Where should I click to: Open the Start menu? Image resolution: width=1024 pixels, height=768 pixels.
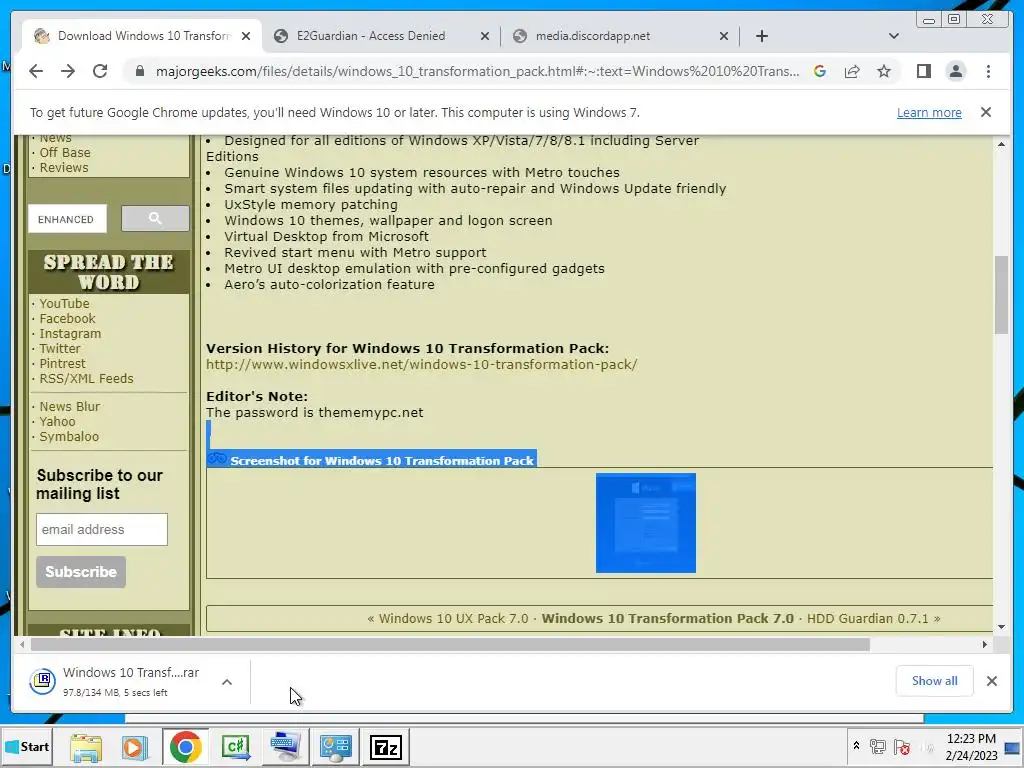coord(27,746)
